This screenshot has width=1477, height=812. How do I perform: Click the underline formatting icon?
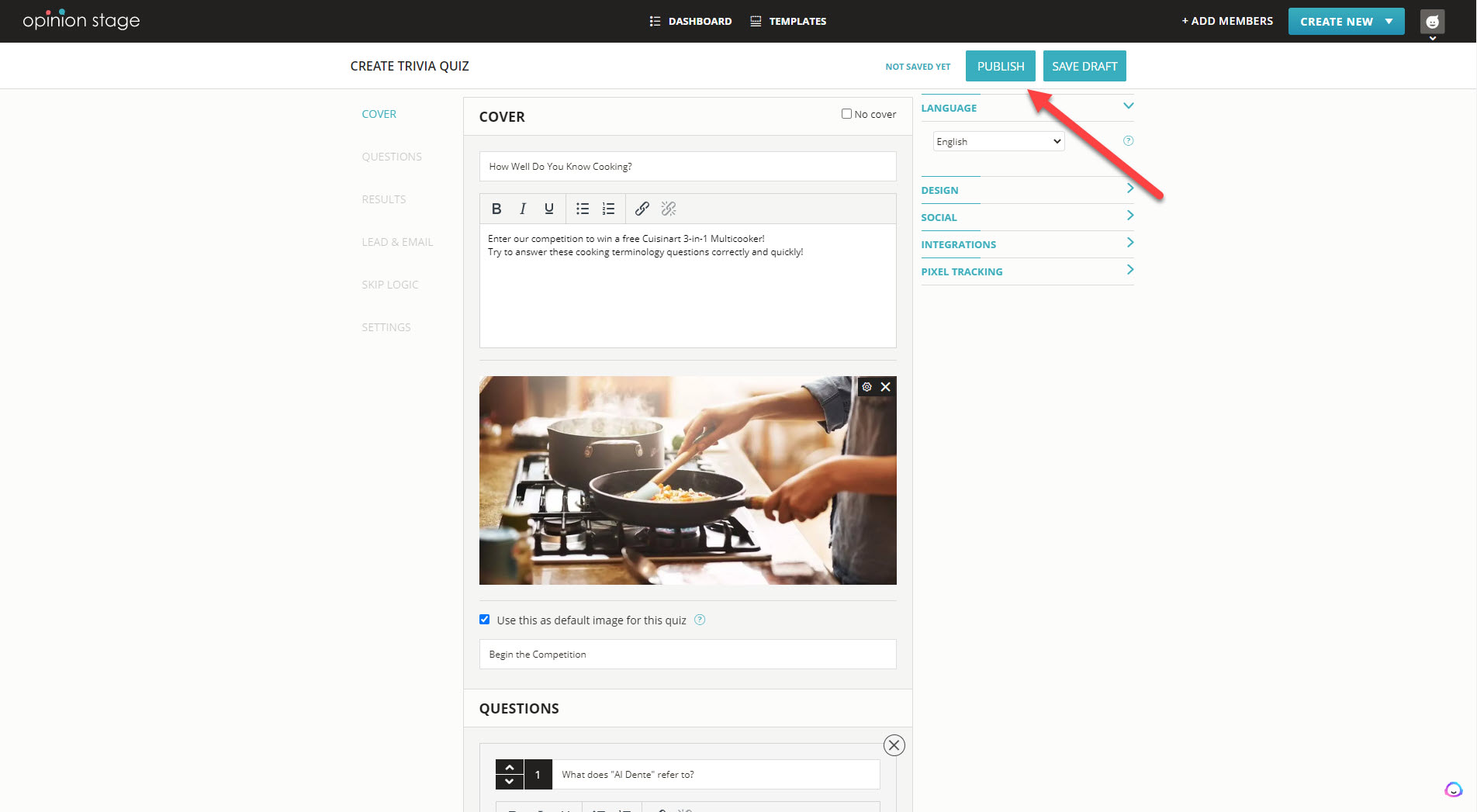point(549,209)
